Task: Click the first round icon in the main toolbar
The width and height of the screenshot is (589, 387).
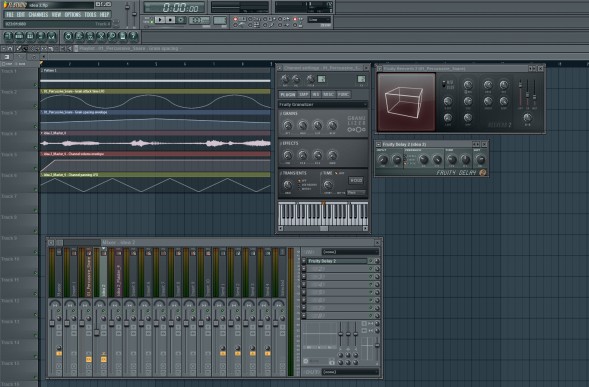Action: 8,36
